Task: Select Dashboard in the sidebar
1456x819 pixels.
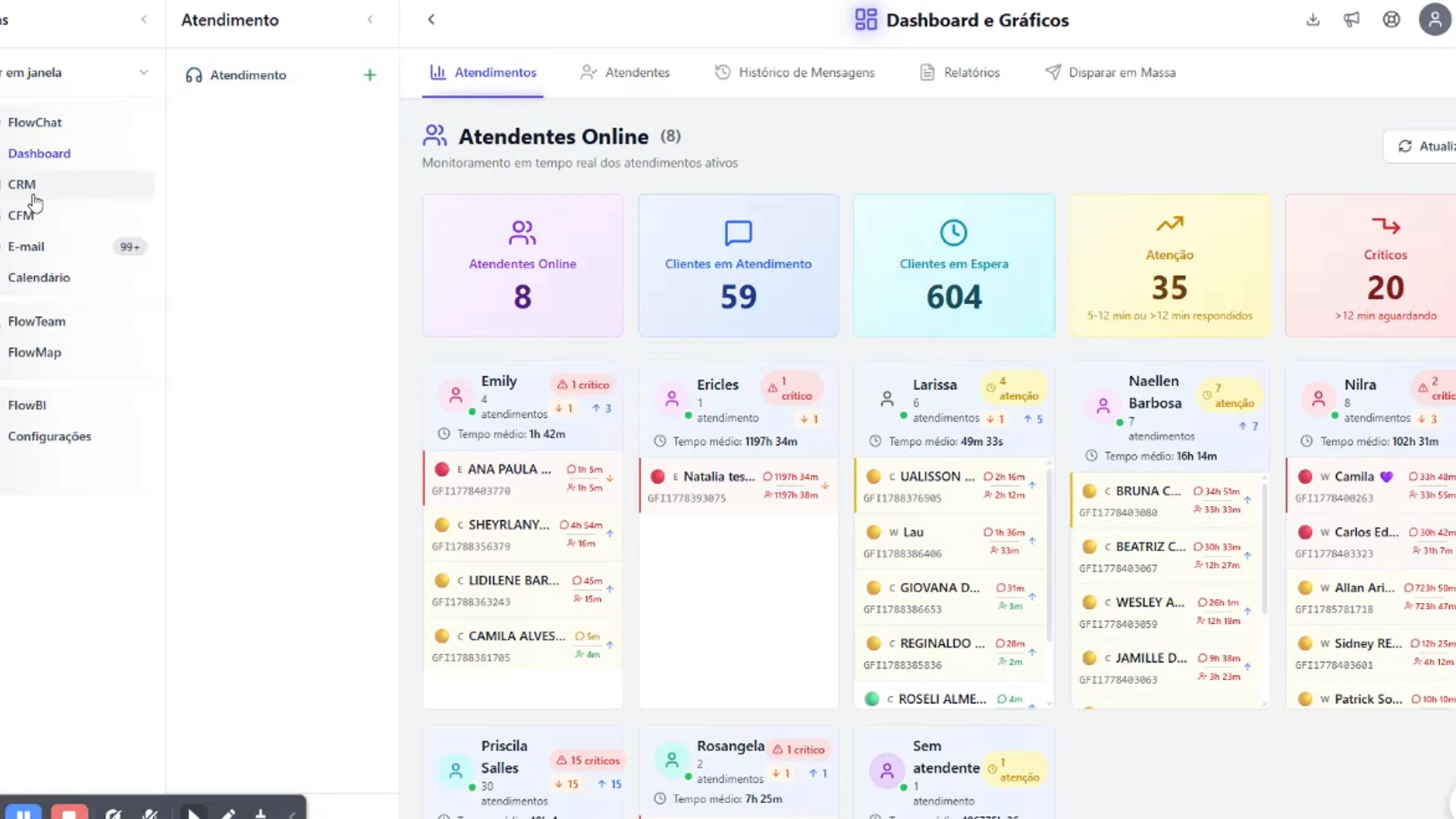Action: click(x=39, y=153)
